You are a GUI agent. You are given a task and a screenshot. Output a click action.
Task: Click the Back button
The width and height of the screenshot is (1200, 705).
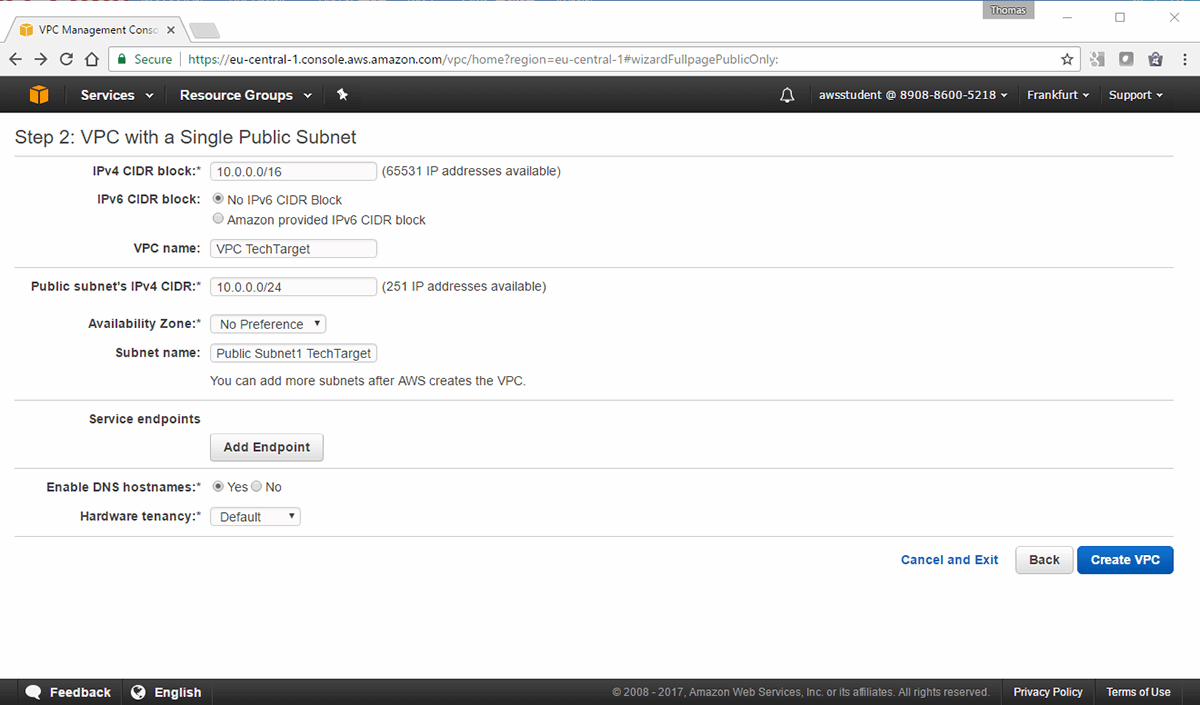coord(1044,560)
